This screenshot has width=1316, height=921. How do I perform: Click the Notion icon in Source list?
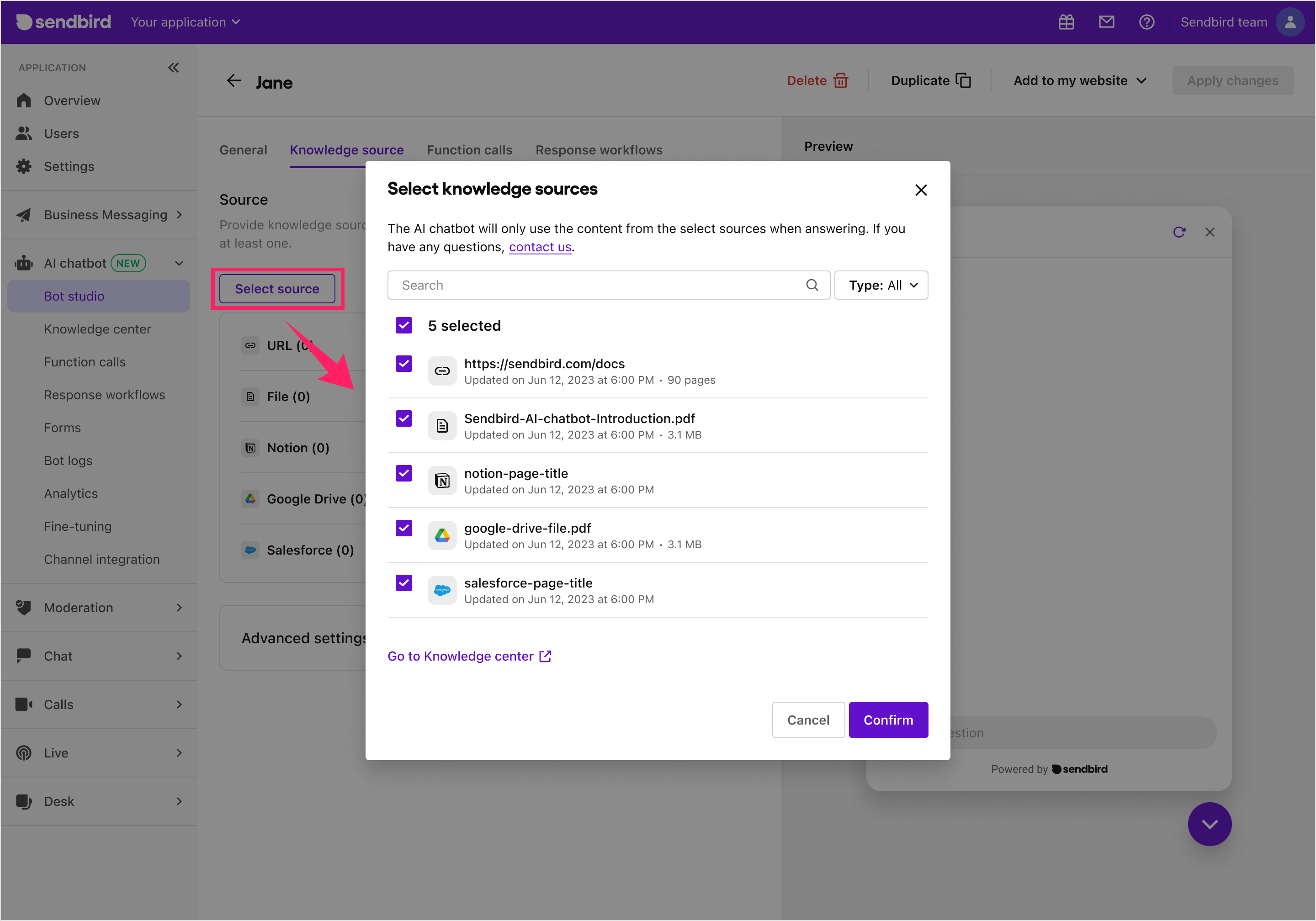(x=250, y=448)
